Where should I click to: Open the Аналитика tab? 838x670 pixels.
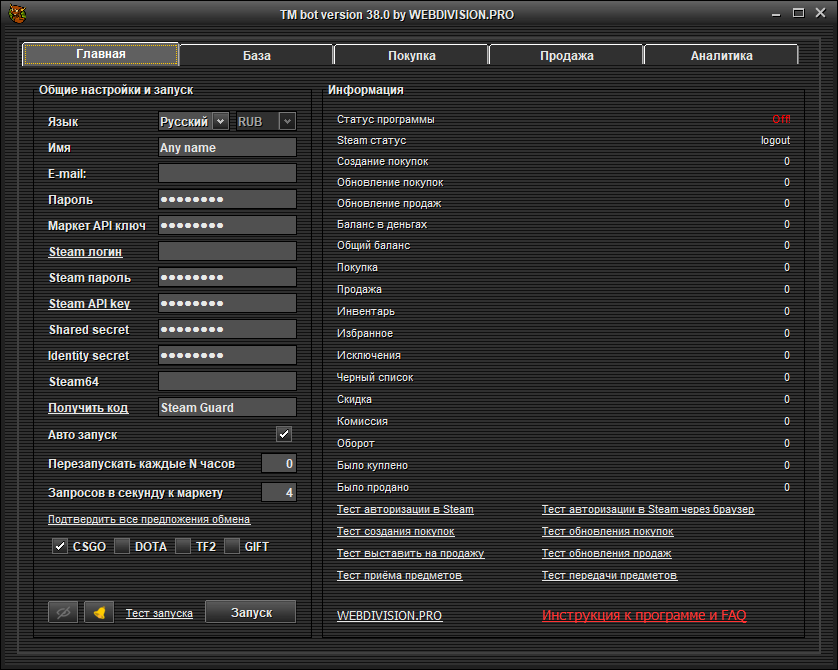coord(721,55)
